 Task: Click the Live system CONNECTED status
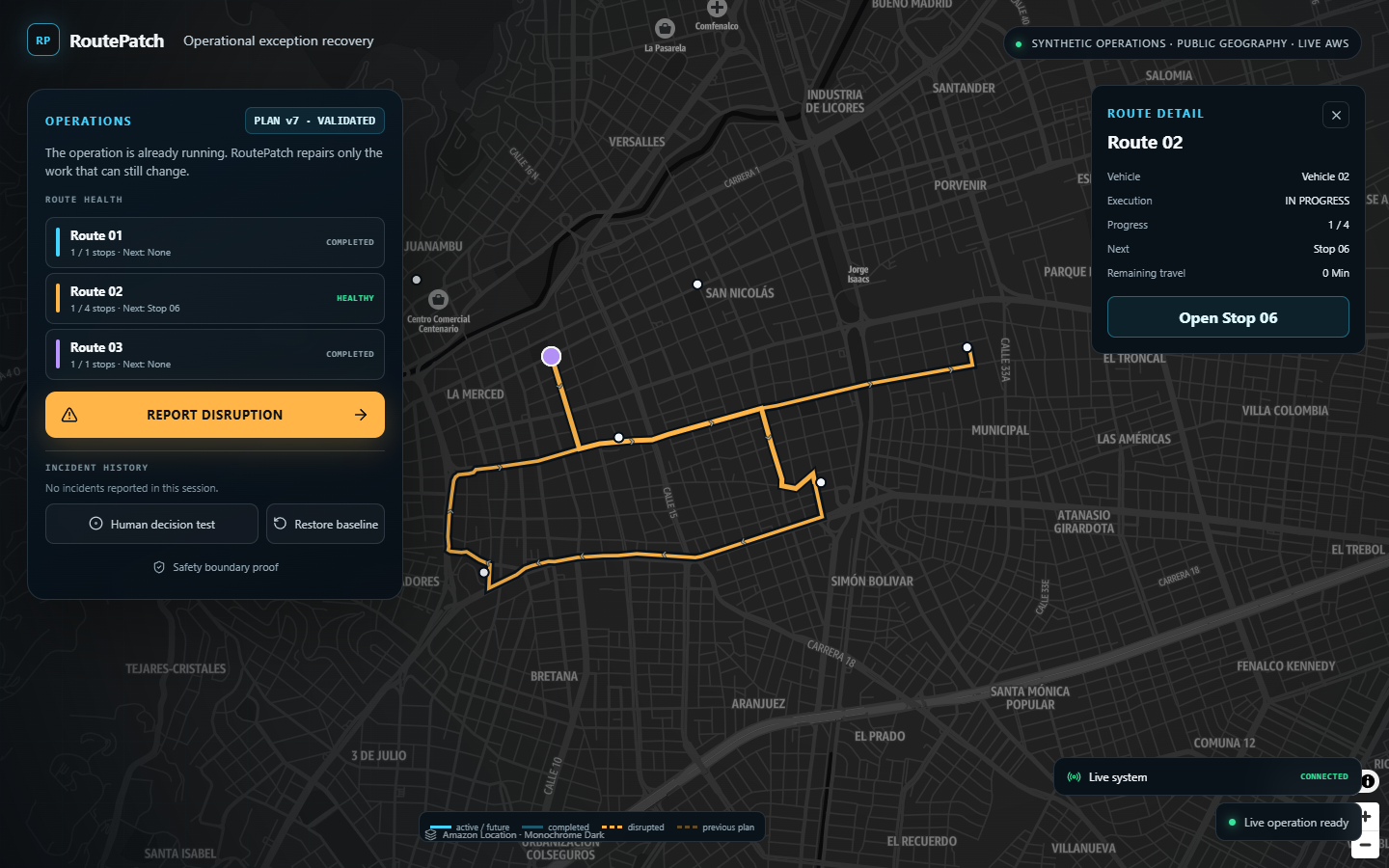pyautogui.click(x=1324, y=776)
